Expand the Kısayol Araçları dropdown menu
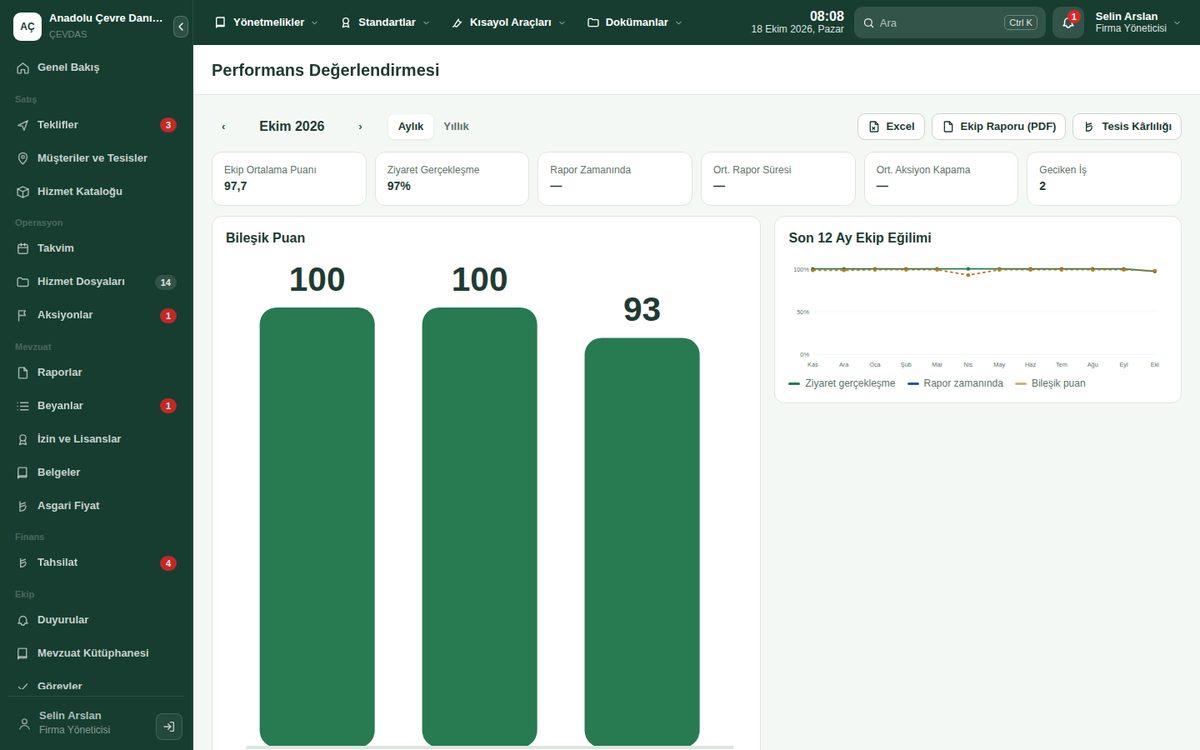The height and width of the screenshot is (750, 1200). click(x=508, y=22)
